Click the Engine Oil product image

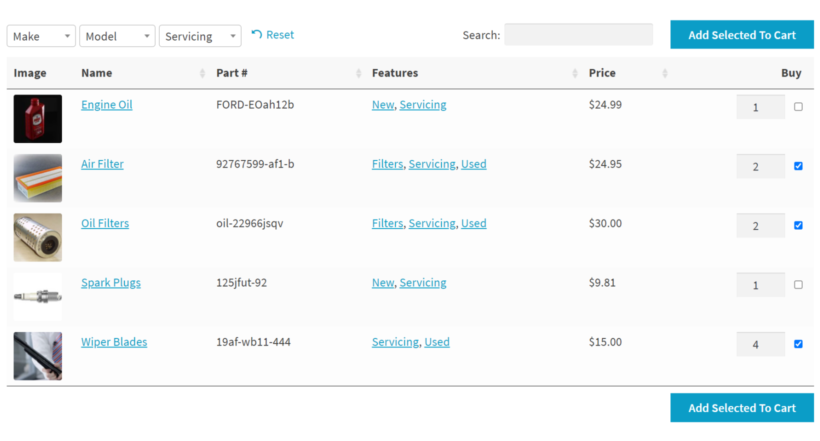[37, 119]
